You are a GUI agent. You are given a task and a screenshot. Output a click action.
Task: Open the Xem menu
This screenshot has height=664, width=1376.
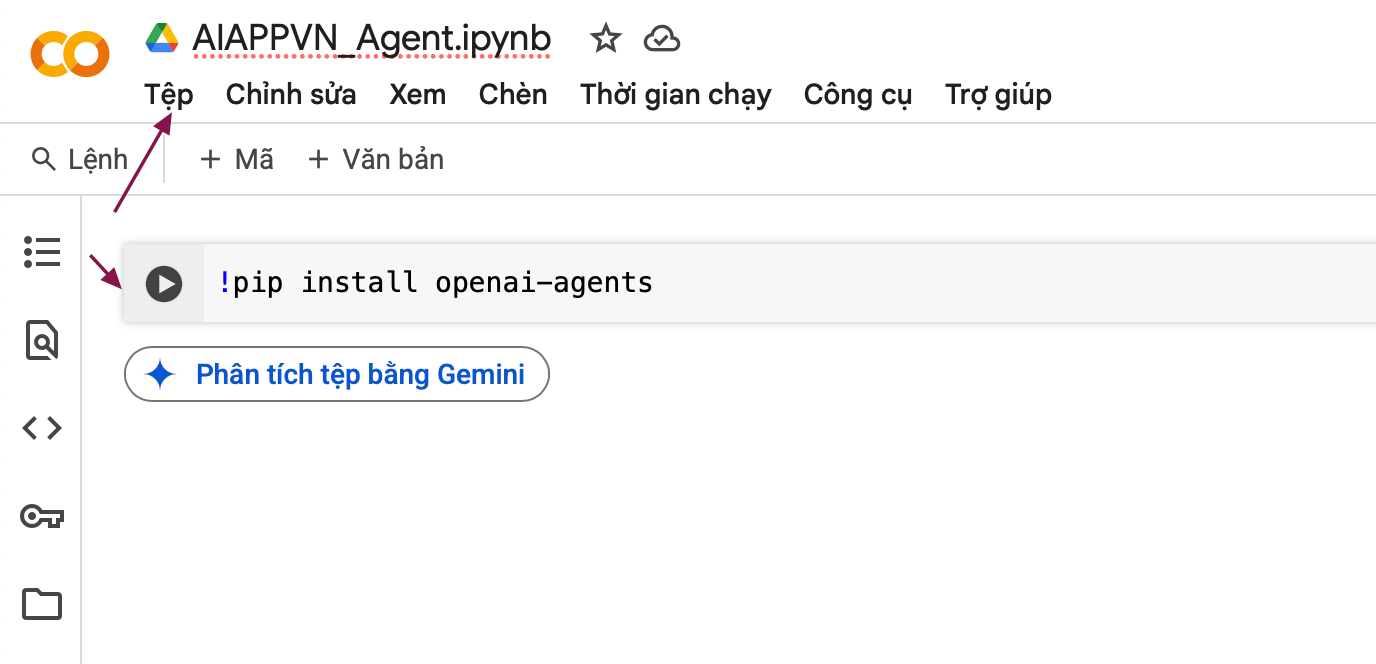(418, 95)
